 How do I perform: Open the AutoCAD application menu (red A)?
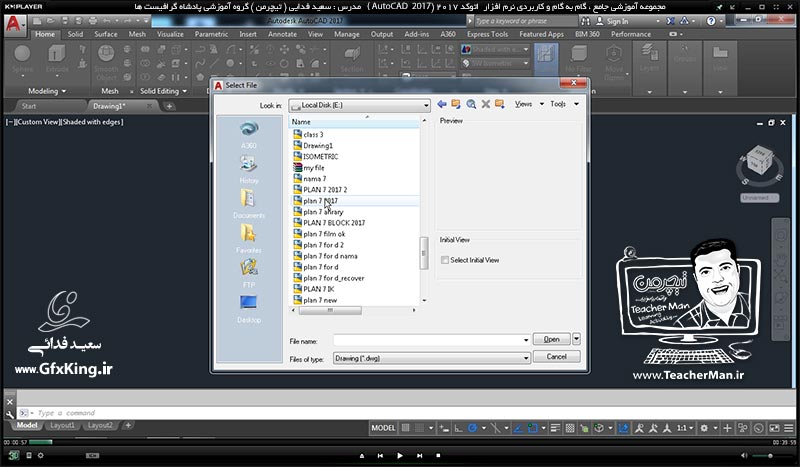(x=14, y=24)
